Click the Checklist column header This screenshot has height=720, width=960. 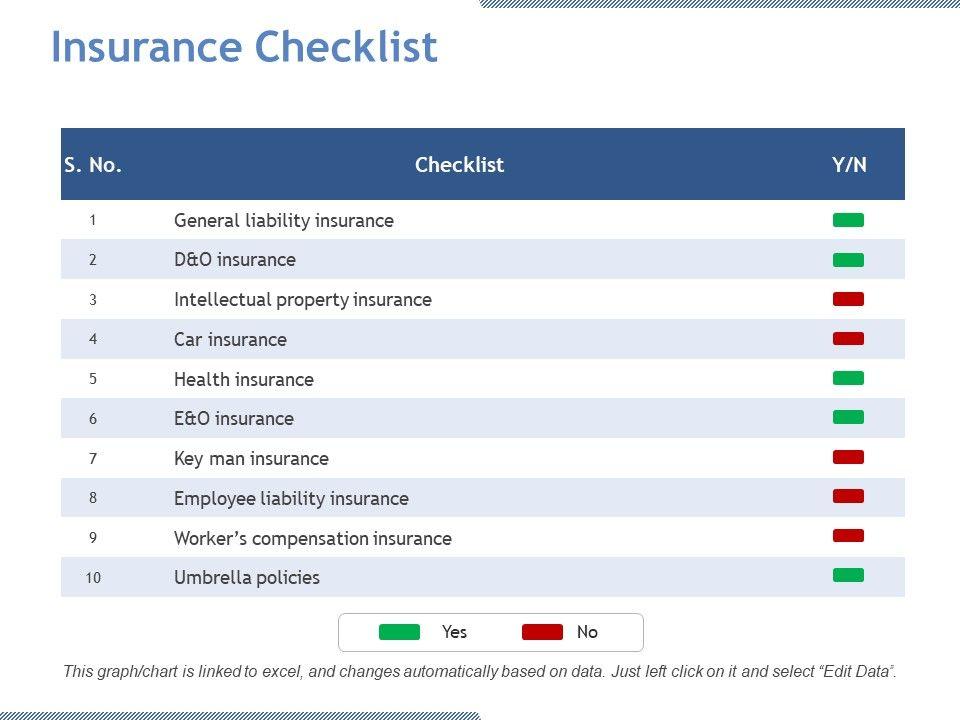[459, 165]
